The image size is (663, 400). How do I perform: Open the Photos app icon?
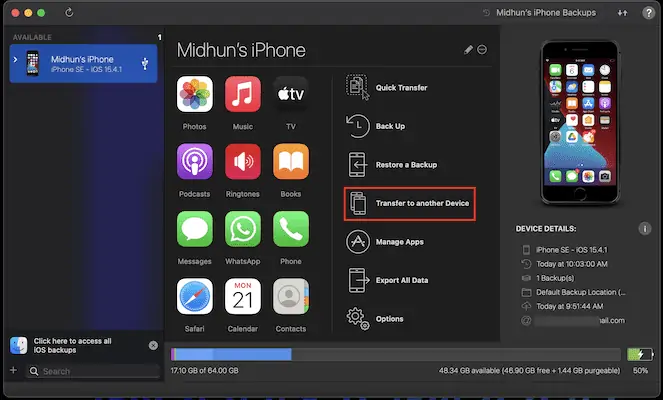pyautogui.click(x=194, y=94)
